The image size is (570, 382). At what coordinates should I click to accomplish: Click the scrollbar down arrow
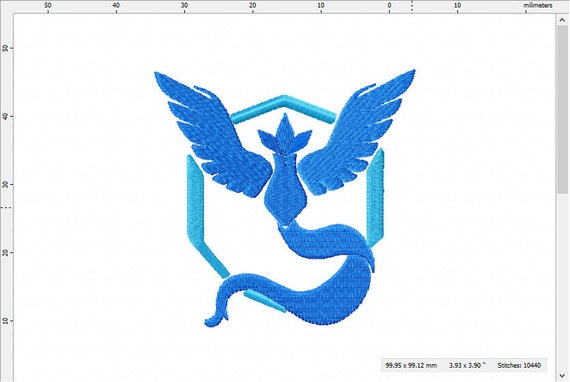[562, 375]
